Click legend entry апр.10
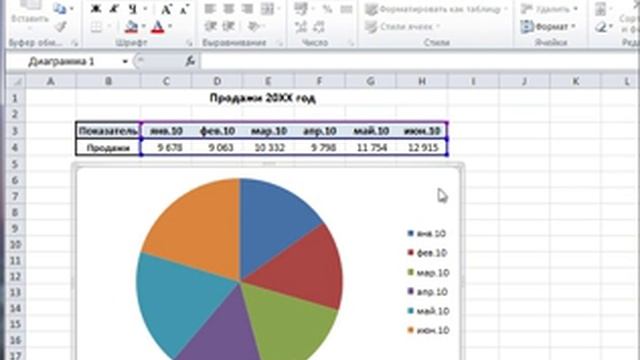Image resolution: width=640 pixels, height=360 pixels. [x=427, y=292]
